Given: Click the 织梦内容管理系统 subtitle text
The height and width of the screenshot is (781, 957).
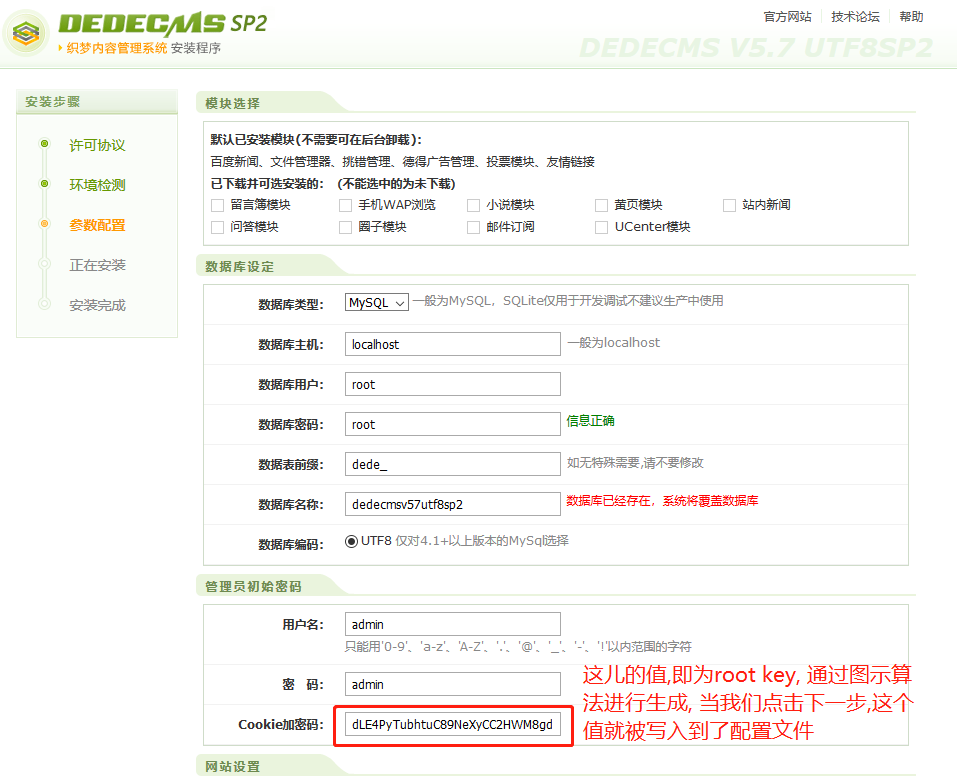Looking at the screenshot, I should pyautogui.click(x=117, y=48).
